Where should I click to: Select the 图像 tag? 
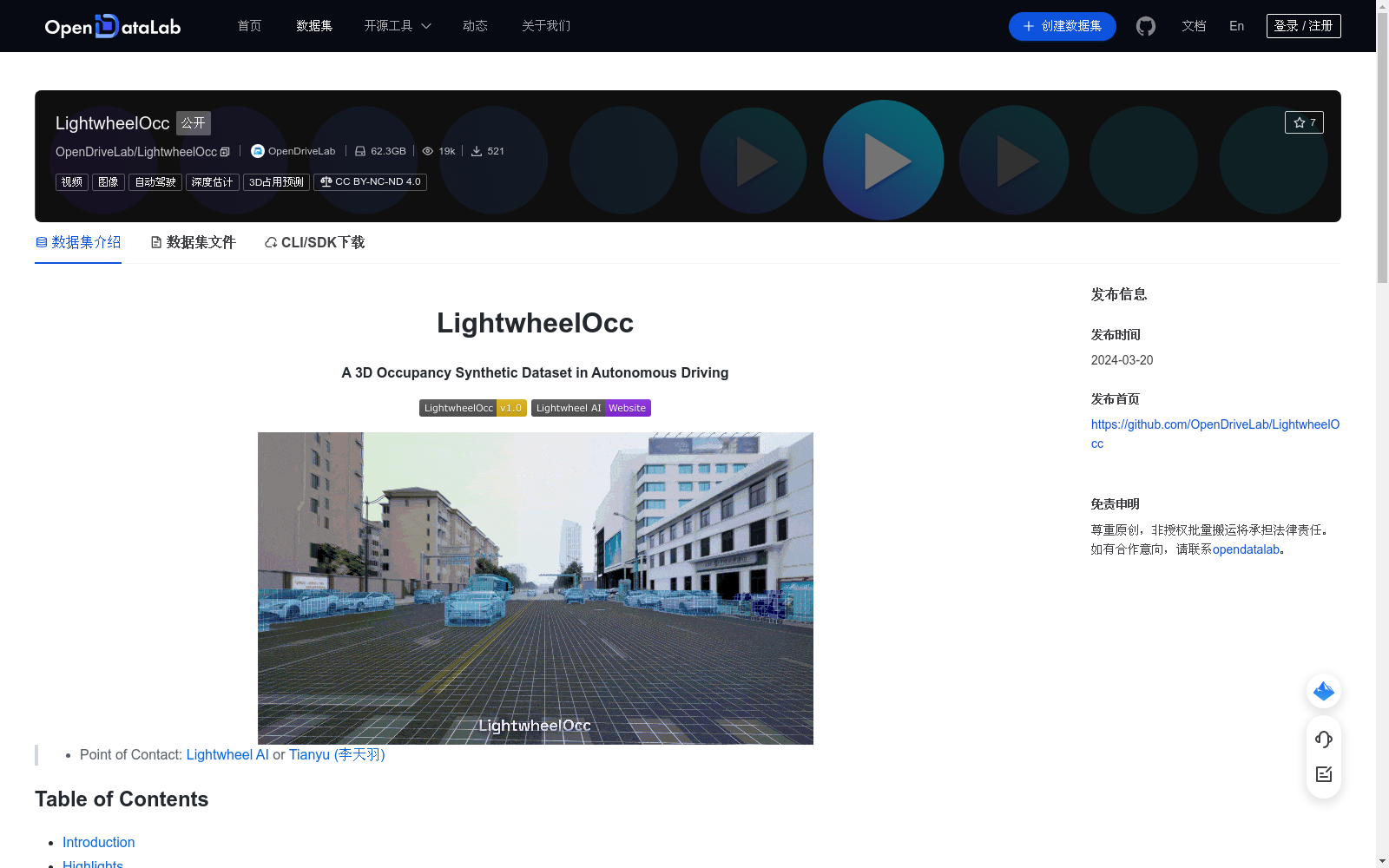pos(109,182)
